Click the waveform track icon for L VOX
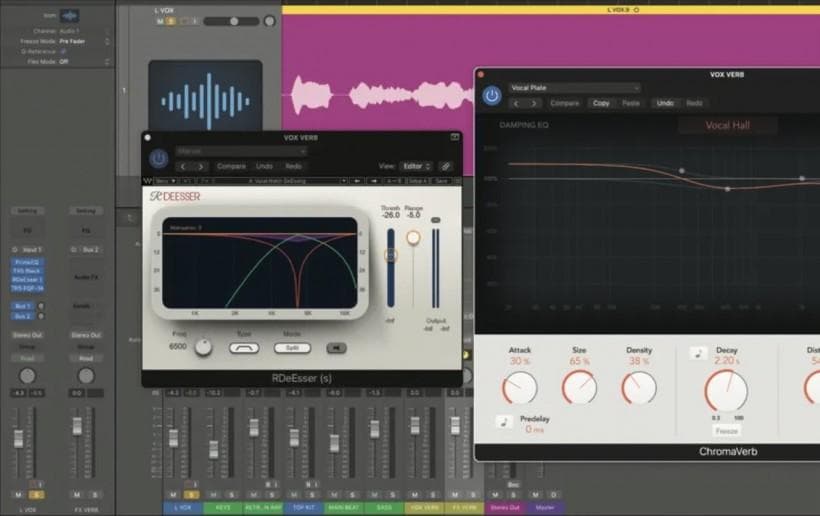 (206, 96)
